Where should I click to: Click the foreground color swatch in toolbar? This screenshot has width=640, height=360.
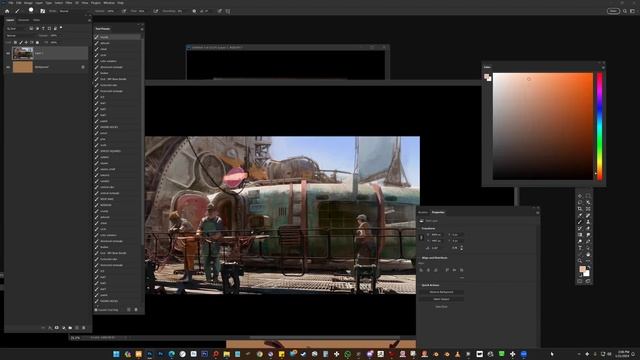(x=582, y=269)
